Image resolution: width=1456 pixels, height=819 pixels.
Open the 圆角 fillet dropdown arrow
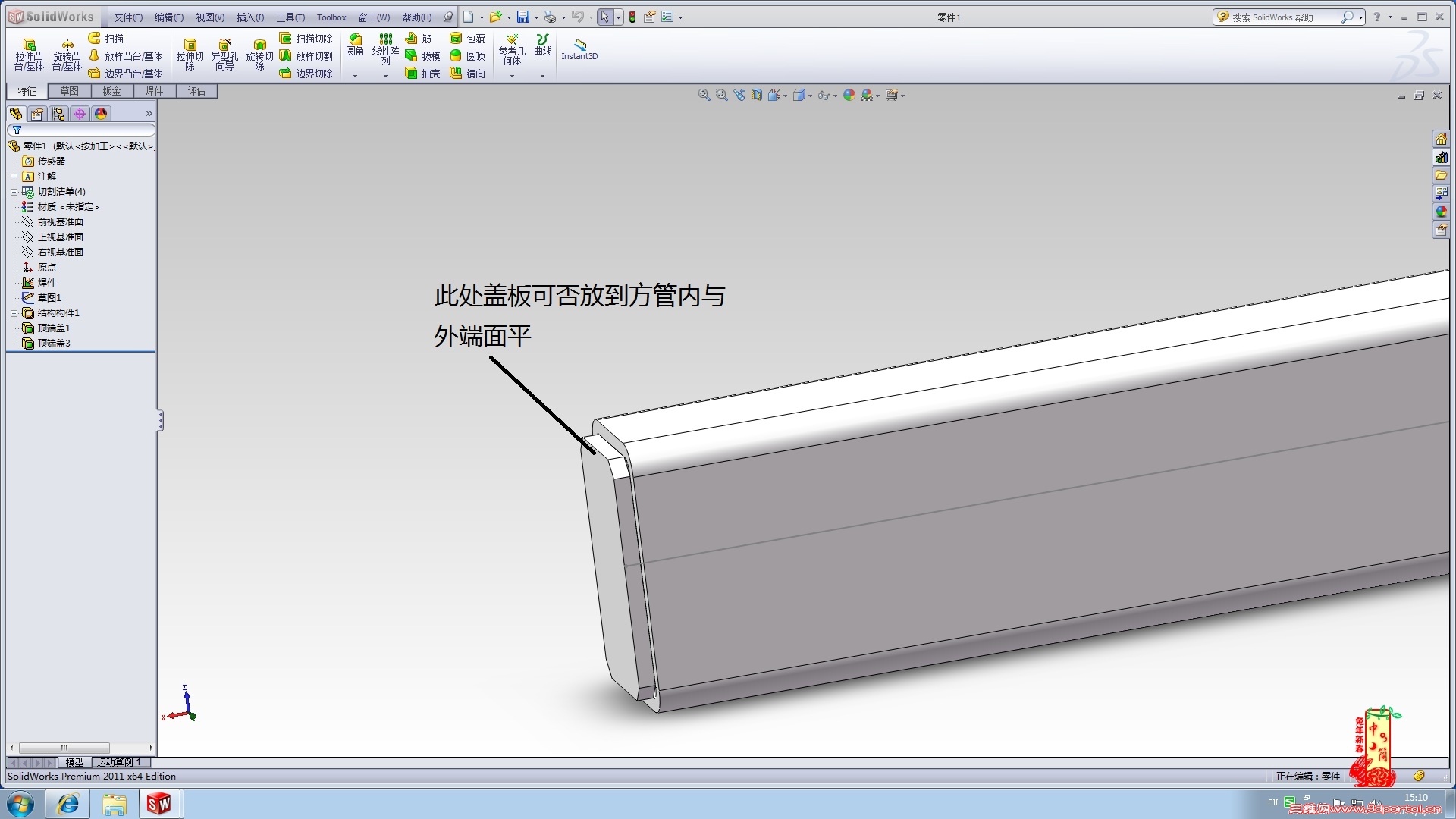click(x=355, y=76)
